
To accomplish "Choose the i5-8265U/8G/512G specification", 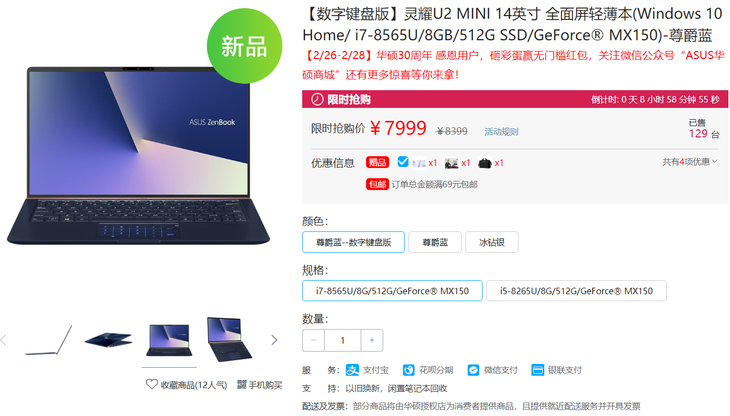I will [576, 291].
